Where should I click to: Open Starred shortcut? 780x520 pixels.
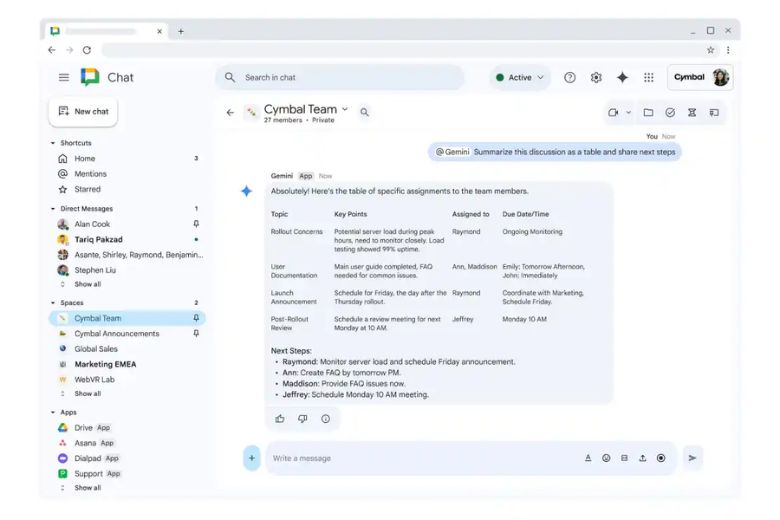pos(127,189)
